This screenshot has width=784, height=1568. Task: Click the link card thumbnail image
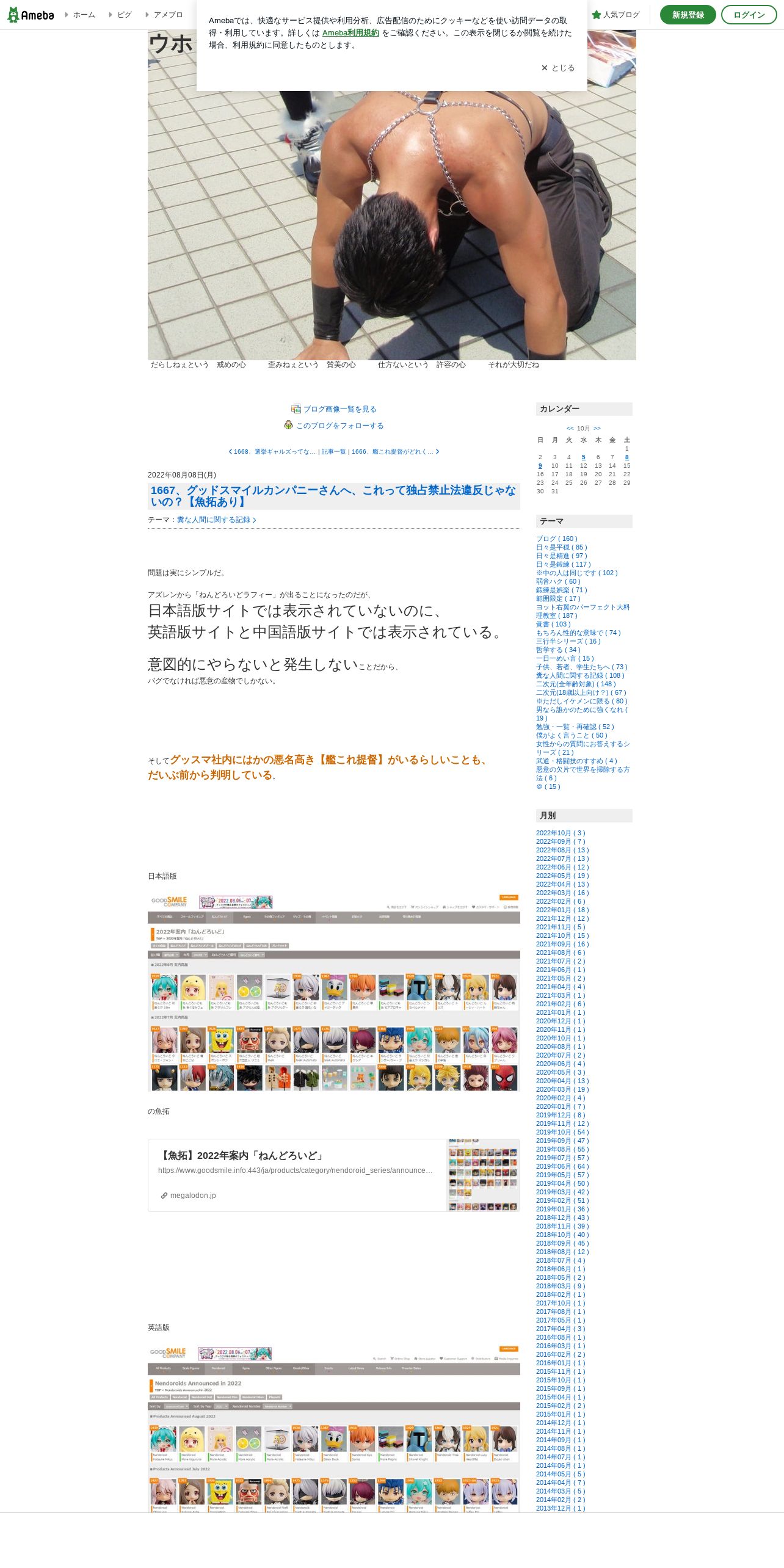pos(483,1175)
